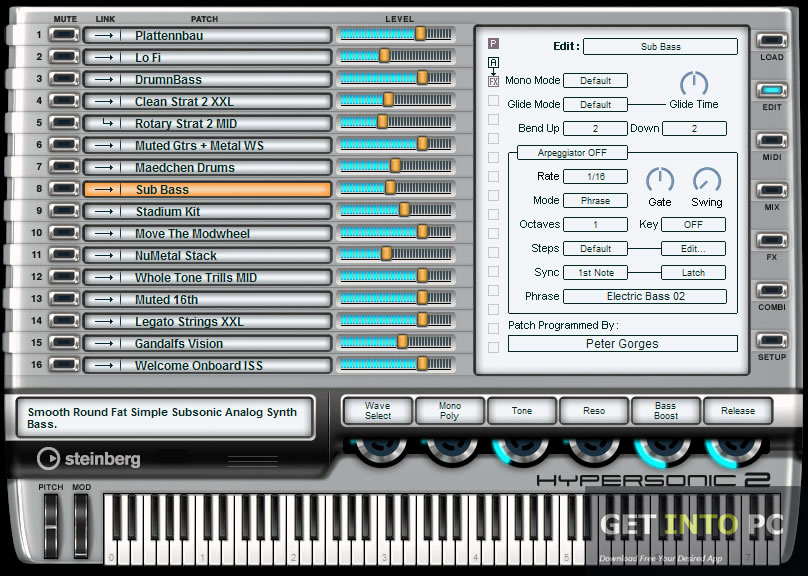Click link arrow for Muted Gtrs + Metal WS
The image size is (808, 576).
(x=104, y=146)
